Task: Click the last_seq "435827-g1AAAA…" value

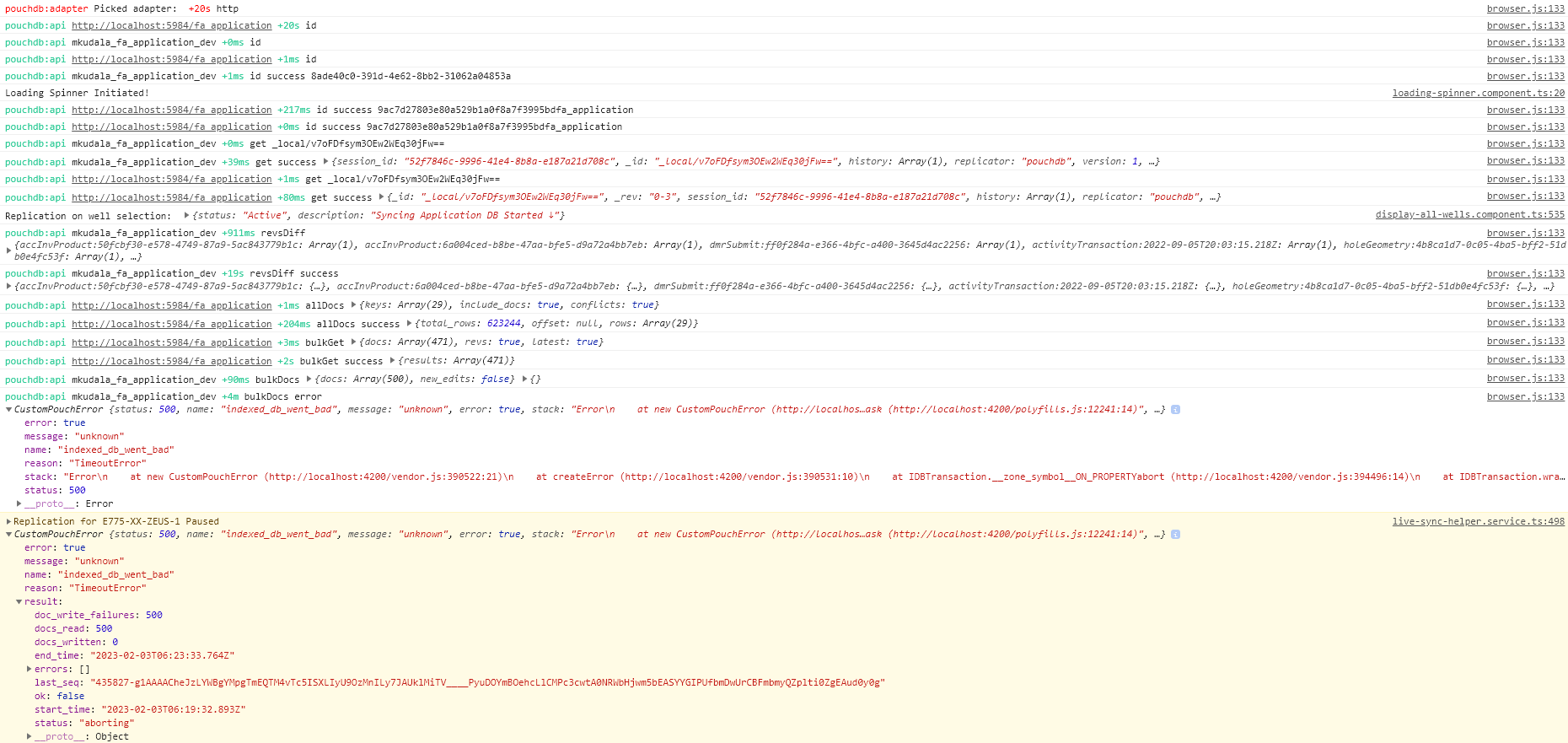Action: tap(488, 682)
